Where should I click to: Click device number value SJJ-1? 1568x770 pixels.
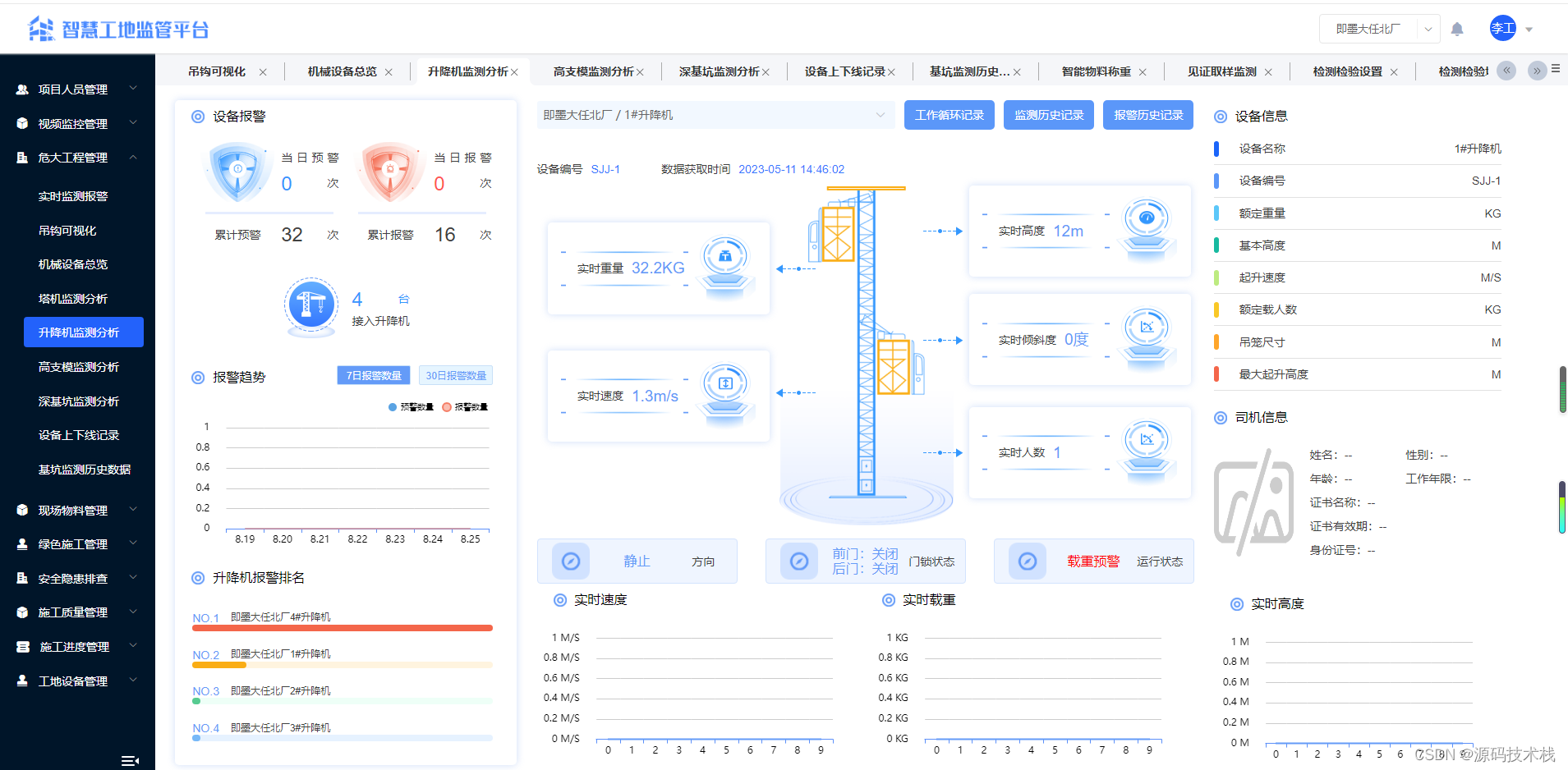coord(605,169)
